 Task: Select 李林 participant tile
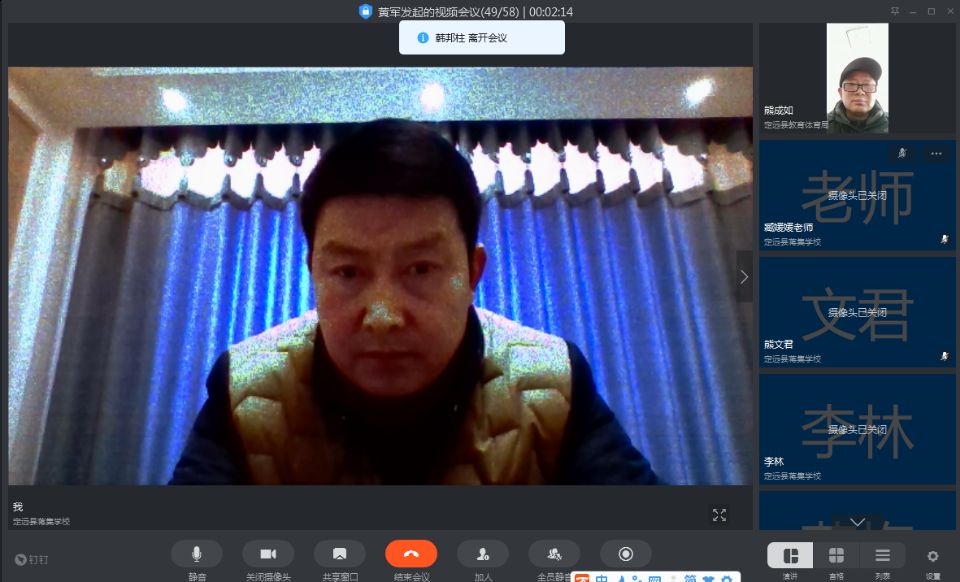pyautogui.click(x=857, y=430)
